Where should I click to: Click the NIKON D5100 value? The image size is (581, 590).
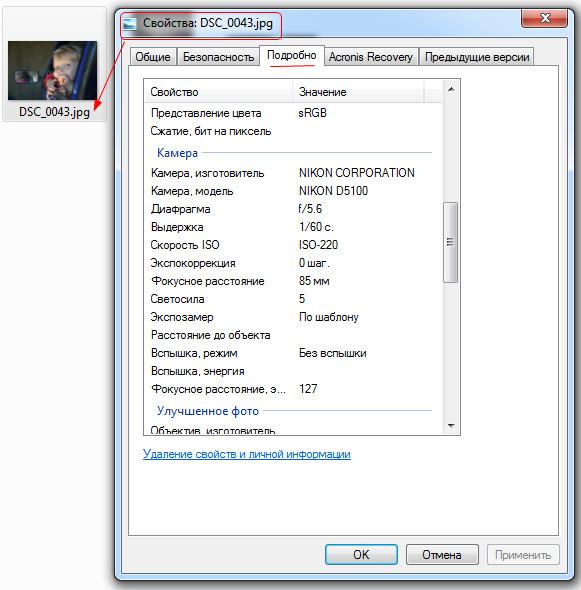333,191
